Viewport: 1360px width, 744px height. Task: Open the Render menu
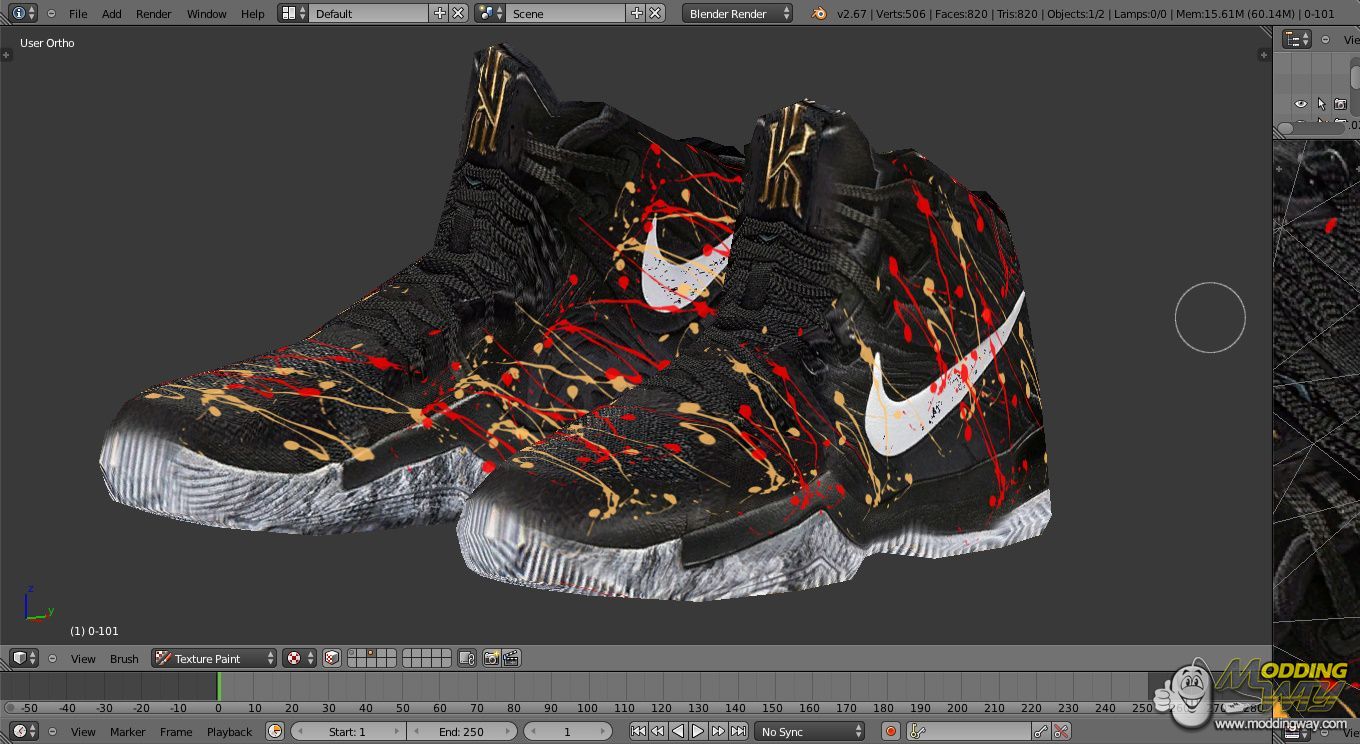coord(153,13)
